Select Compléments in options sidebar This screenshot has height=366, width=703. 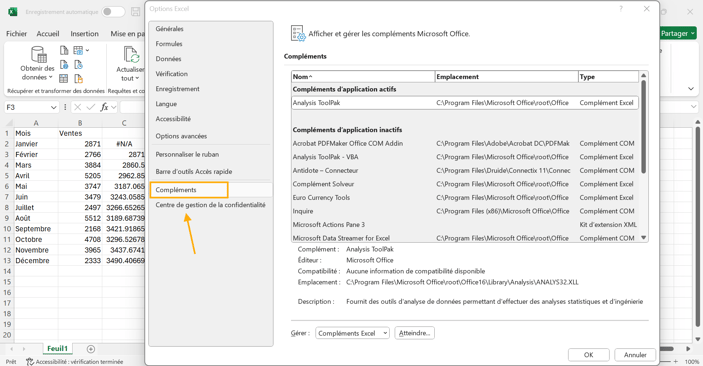[211, 190]
